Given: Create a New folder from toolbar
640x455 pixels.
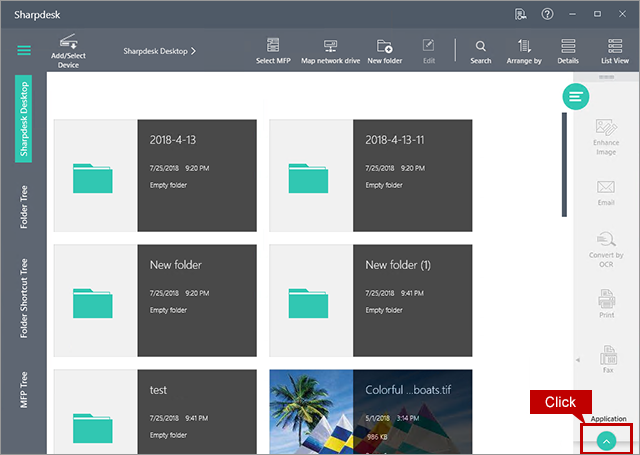Looking at the screenshot, I should click(384, 46).
